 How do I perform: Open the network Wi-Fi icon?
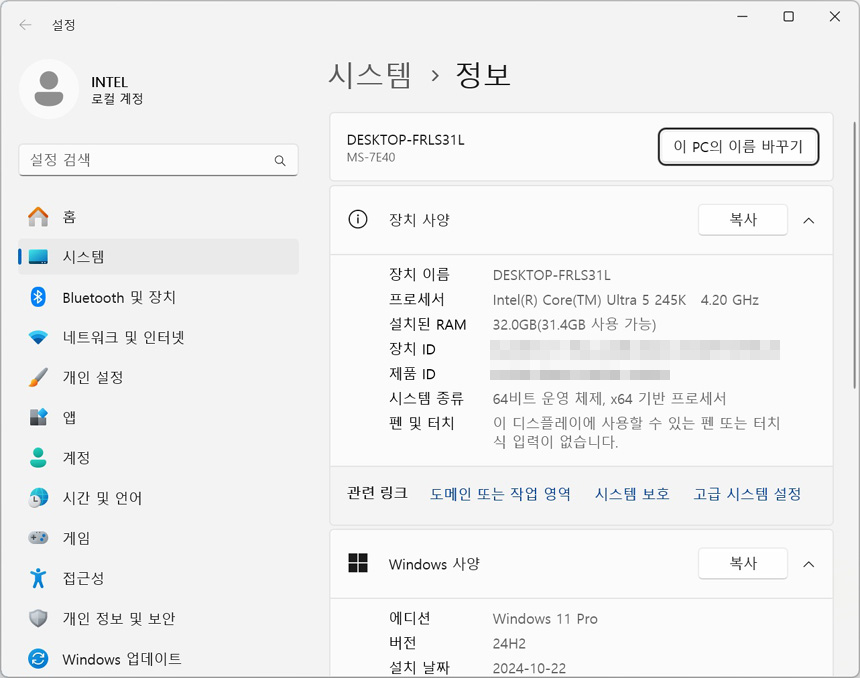tap(38, 337)
